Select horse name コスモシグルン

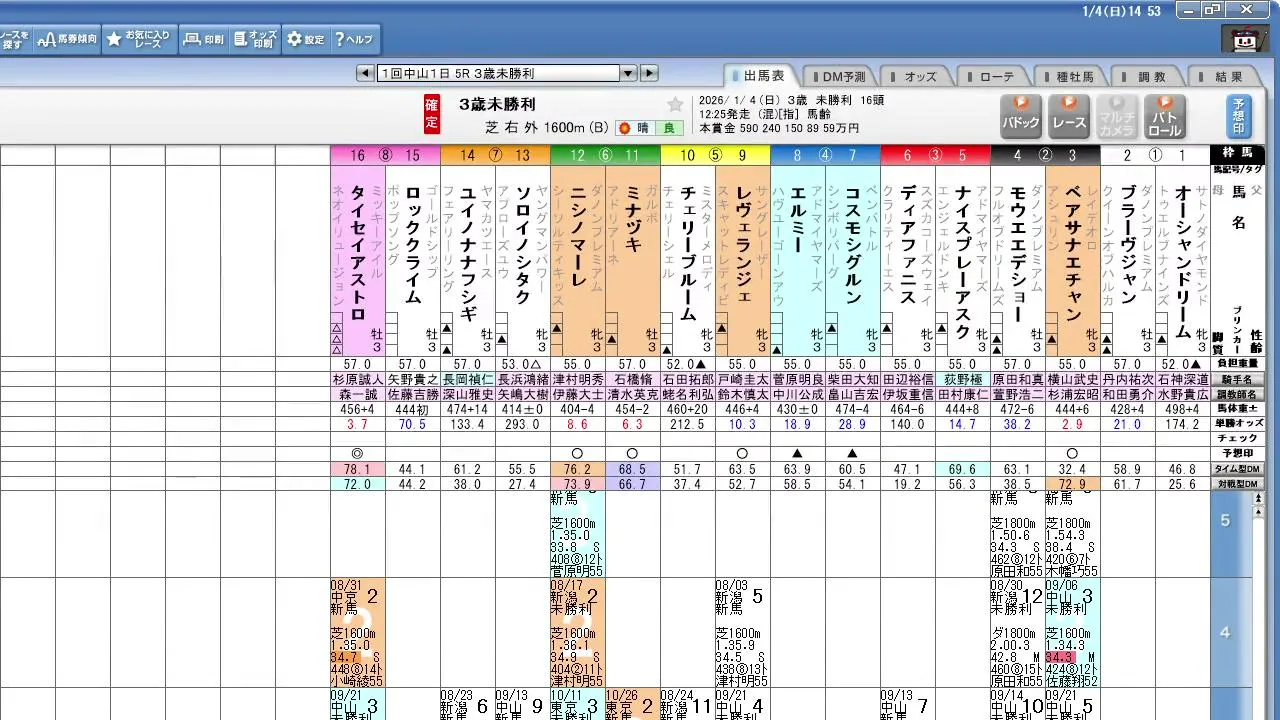click(853, 244)
